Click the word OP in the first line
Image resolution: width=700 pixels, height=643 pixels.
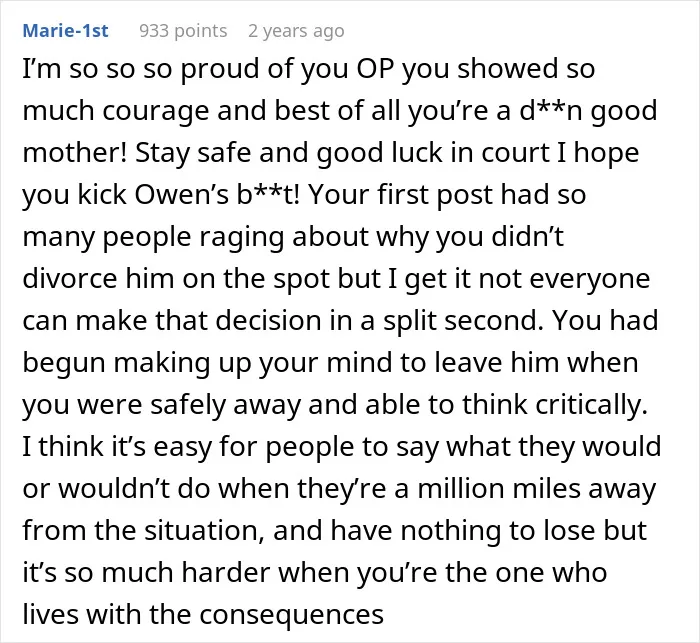(x=375, y=69)
